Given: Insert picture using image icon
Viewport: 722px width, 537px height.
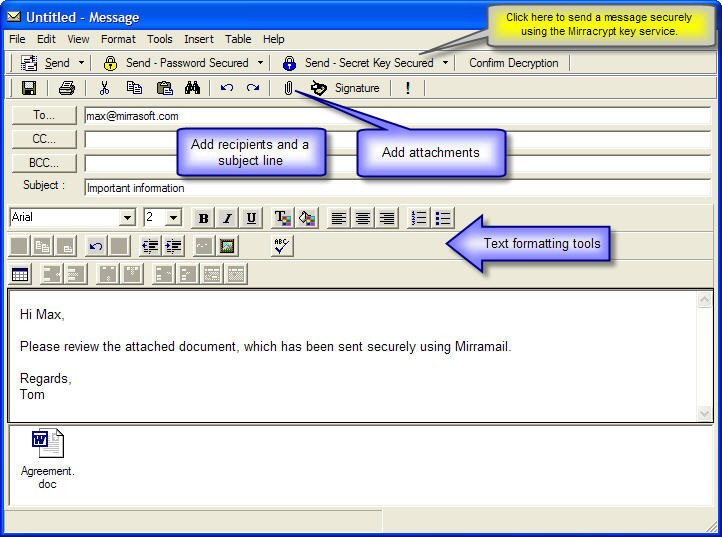Looking at the screenshot, I should tap(227, 246).
